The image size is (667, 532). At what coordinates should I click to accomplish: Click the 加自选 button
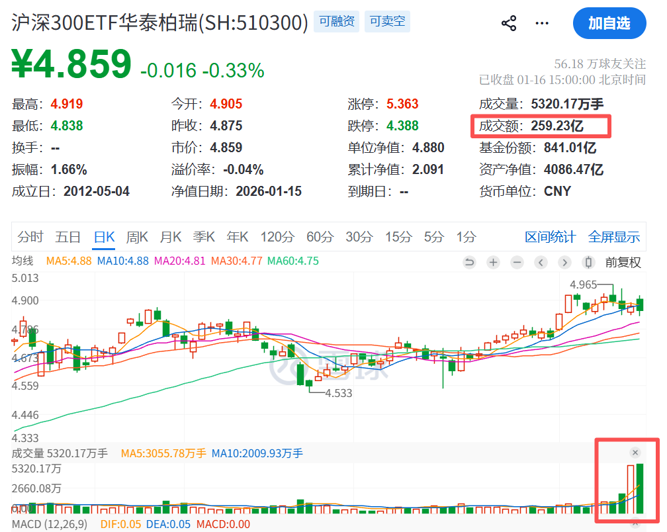tap(608, 23)
